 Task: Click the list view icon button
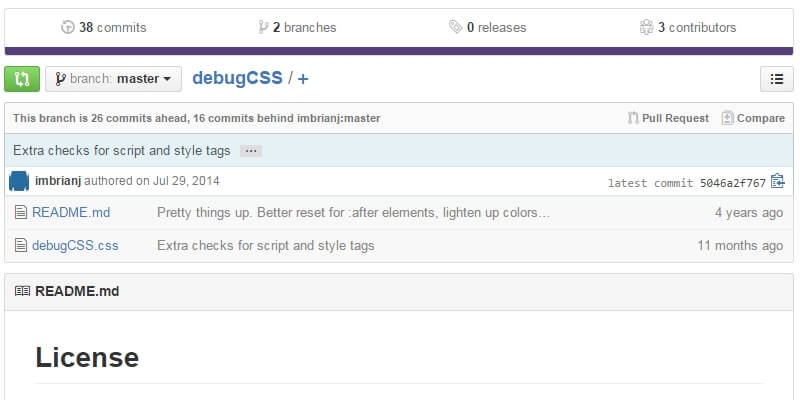pyautogui.click(x=777, y=78)
